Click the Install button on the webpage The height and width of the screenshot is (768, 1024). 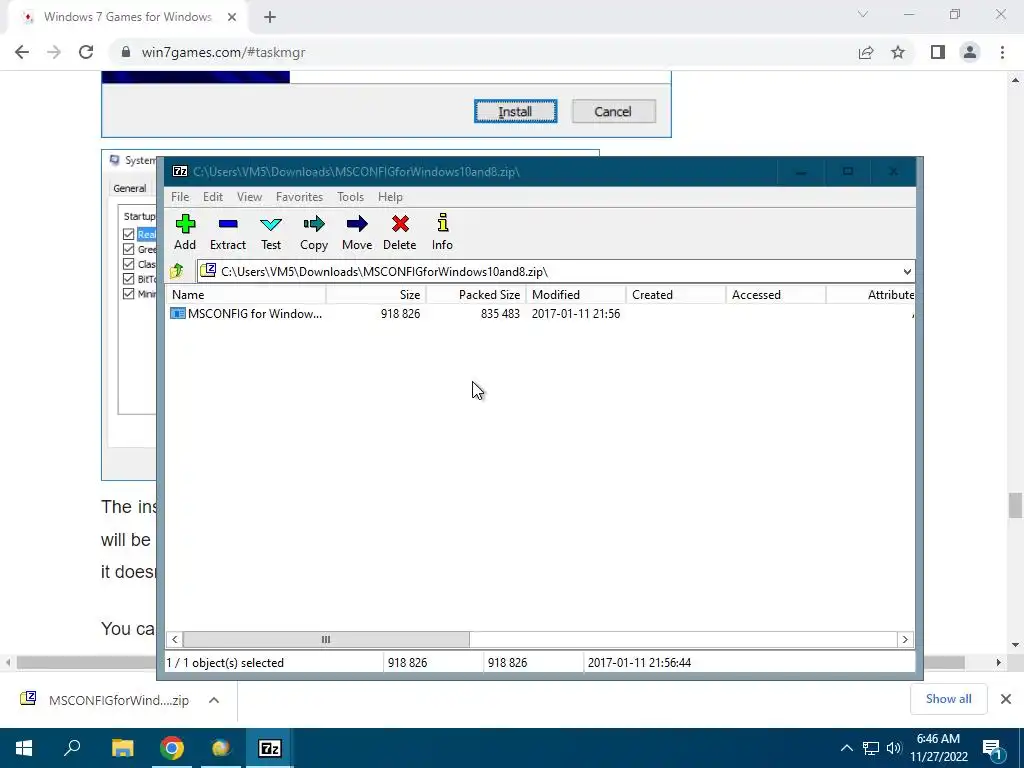[x=515, y=112]
